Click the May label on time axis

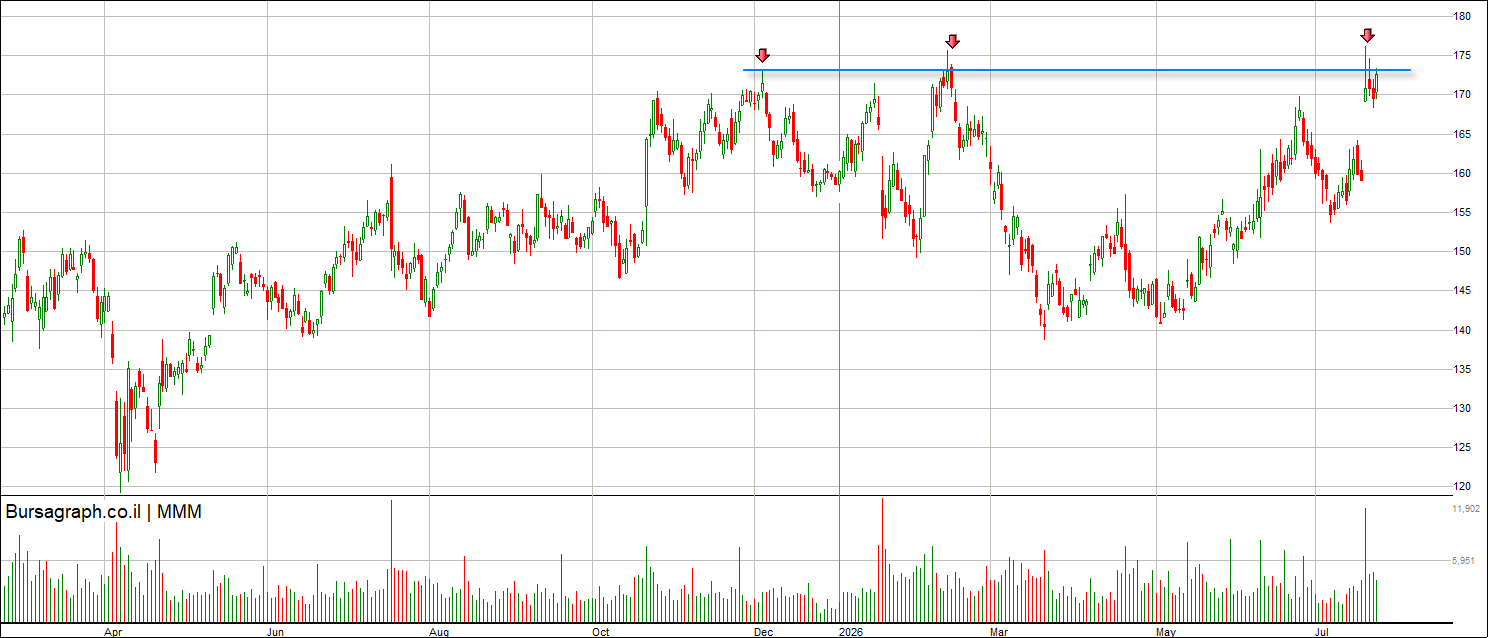tap(1166, 632)
